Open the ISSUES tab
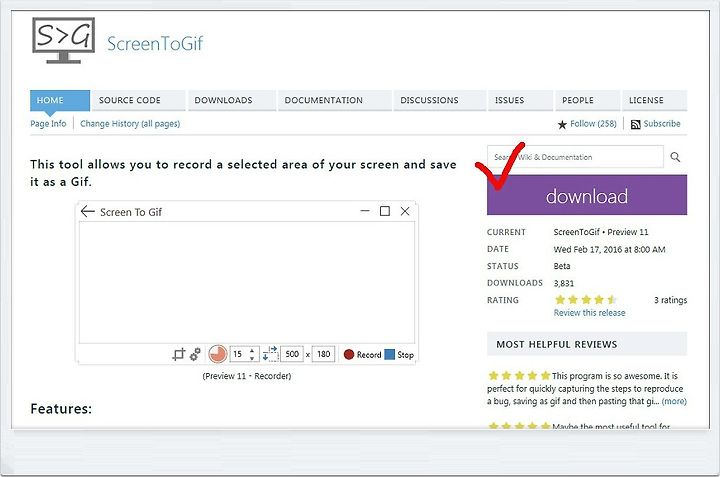The height and width of the screenshot is (477, 720). 520,100
